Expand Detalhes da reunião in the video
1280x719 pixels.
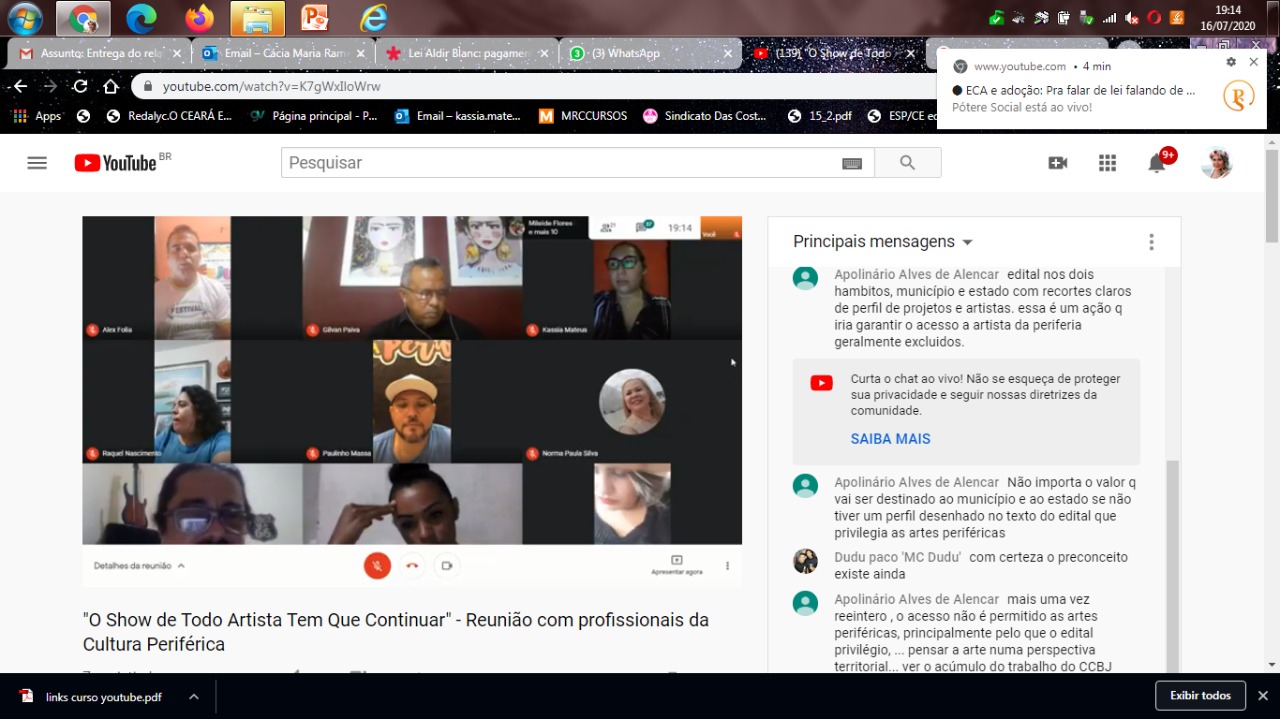[139, 566]
